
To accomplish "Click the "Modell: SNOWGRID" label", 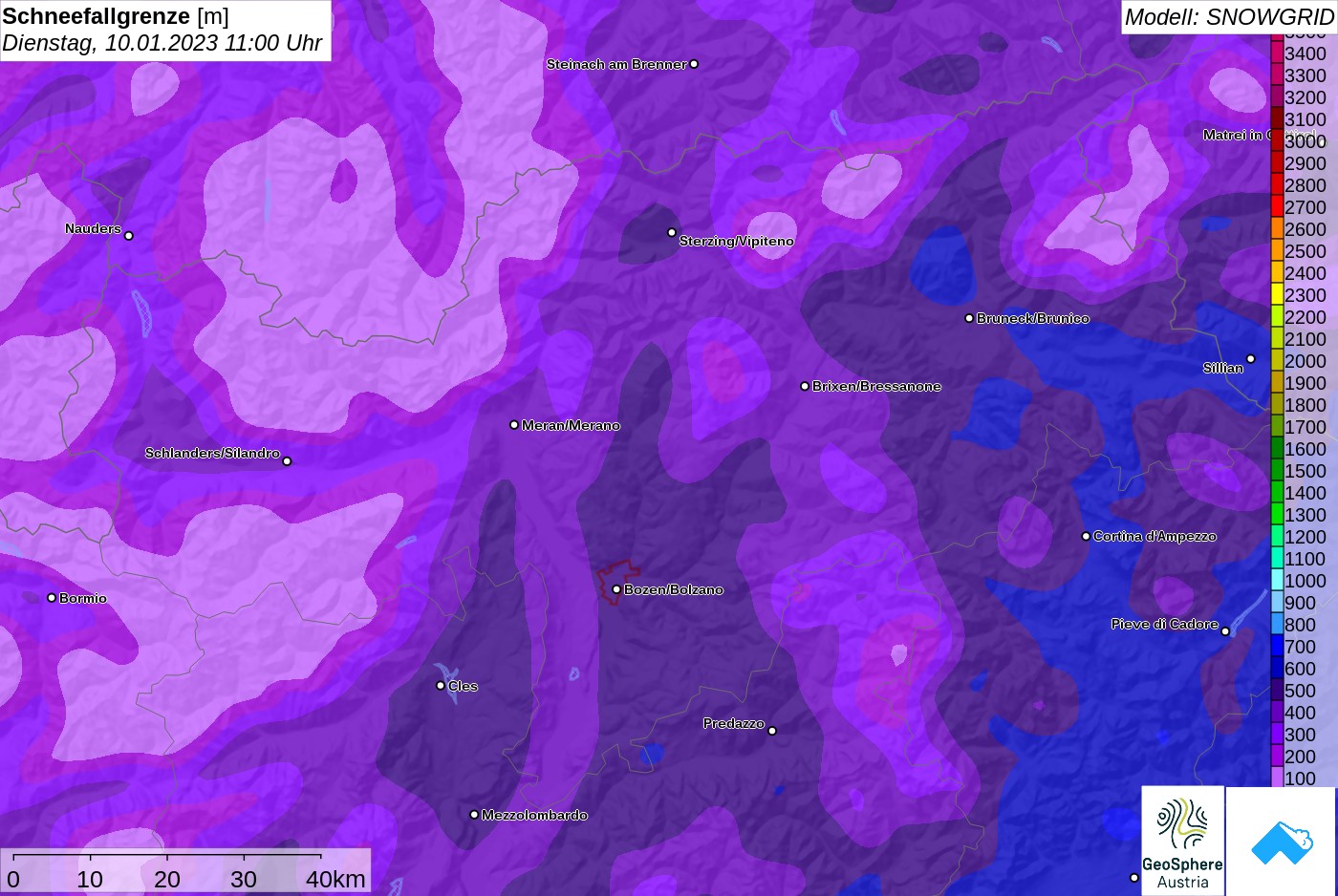I will 1229,17.
